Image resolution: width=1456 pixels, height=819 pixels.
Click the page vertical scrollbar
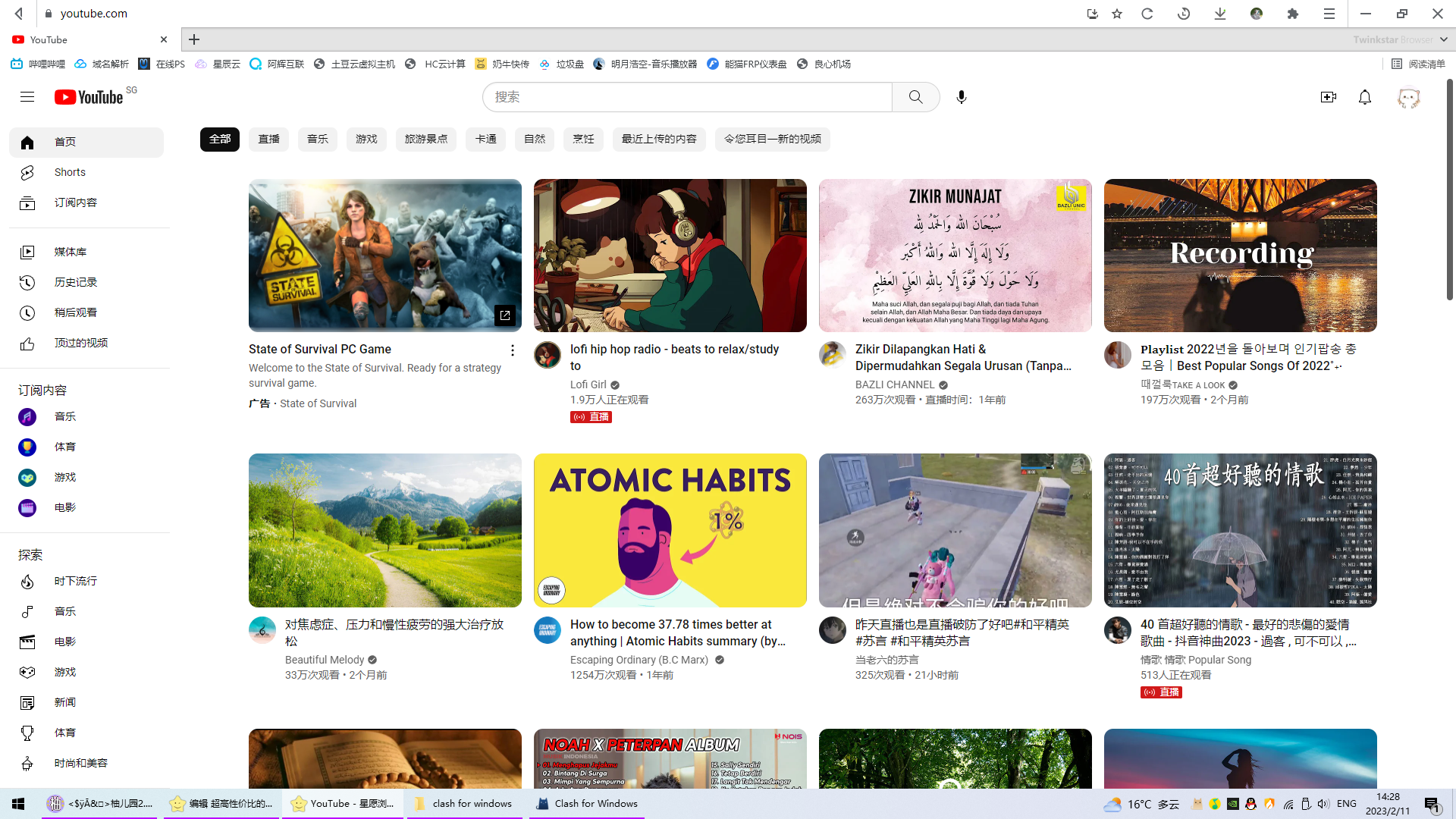point(1450,190)
